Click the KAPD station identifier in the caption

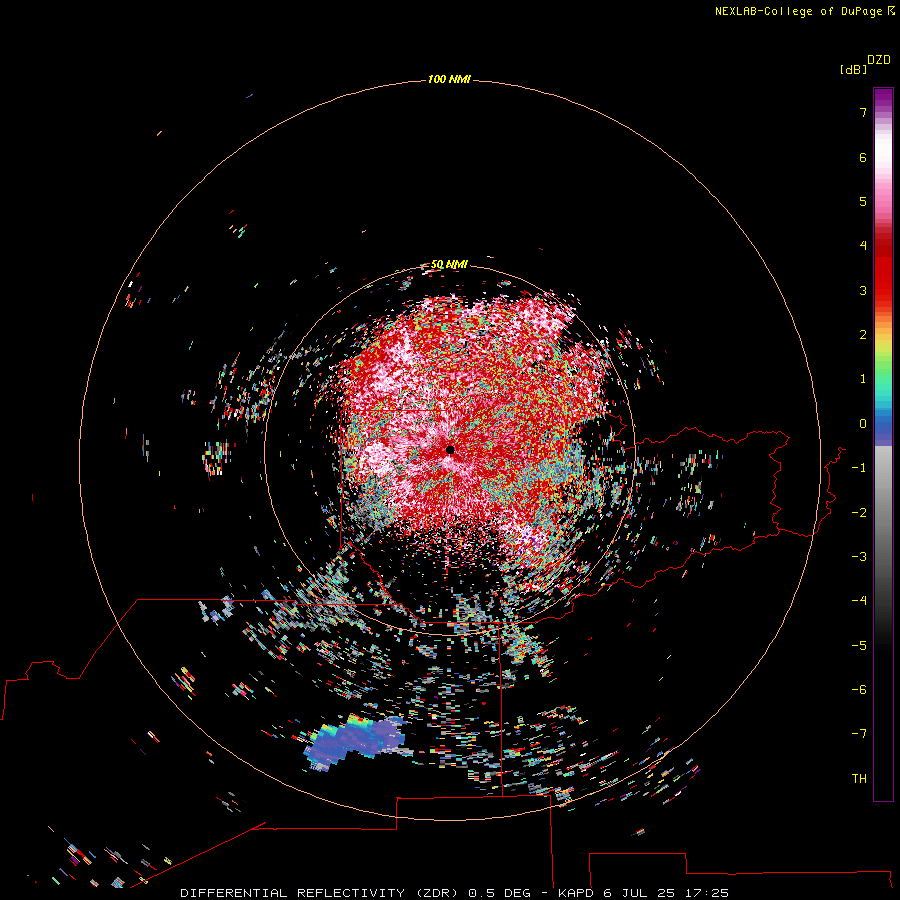pyautogui.click(x=576, y=893)
